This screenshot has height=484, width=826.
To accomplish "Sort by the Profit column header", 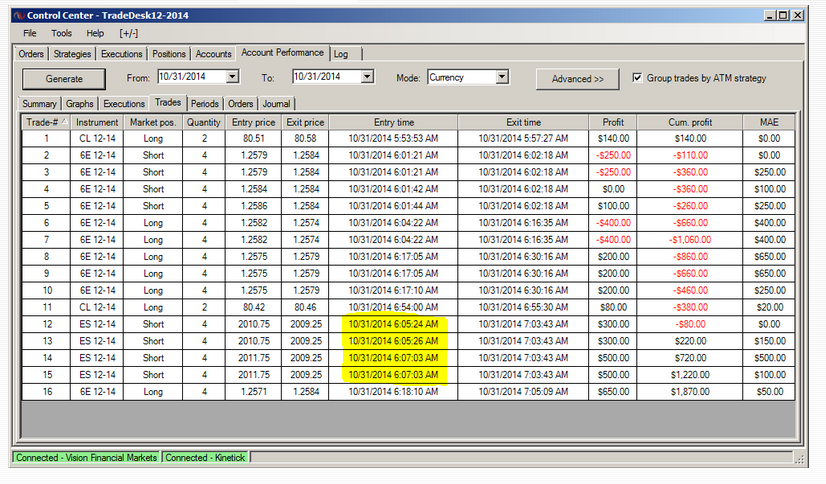I will [613, 122].
